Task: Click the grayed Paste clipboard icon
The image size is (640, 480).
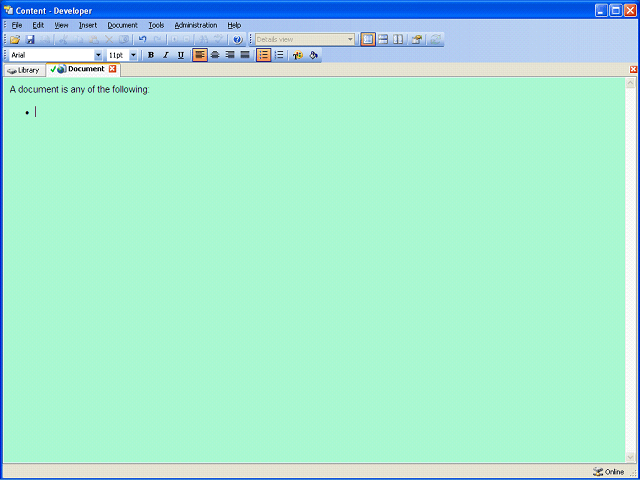Action: (x=94, y=40)
